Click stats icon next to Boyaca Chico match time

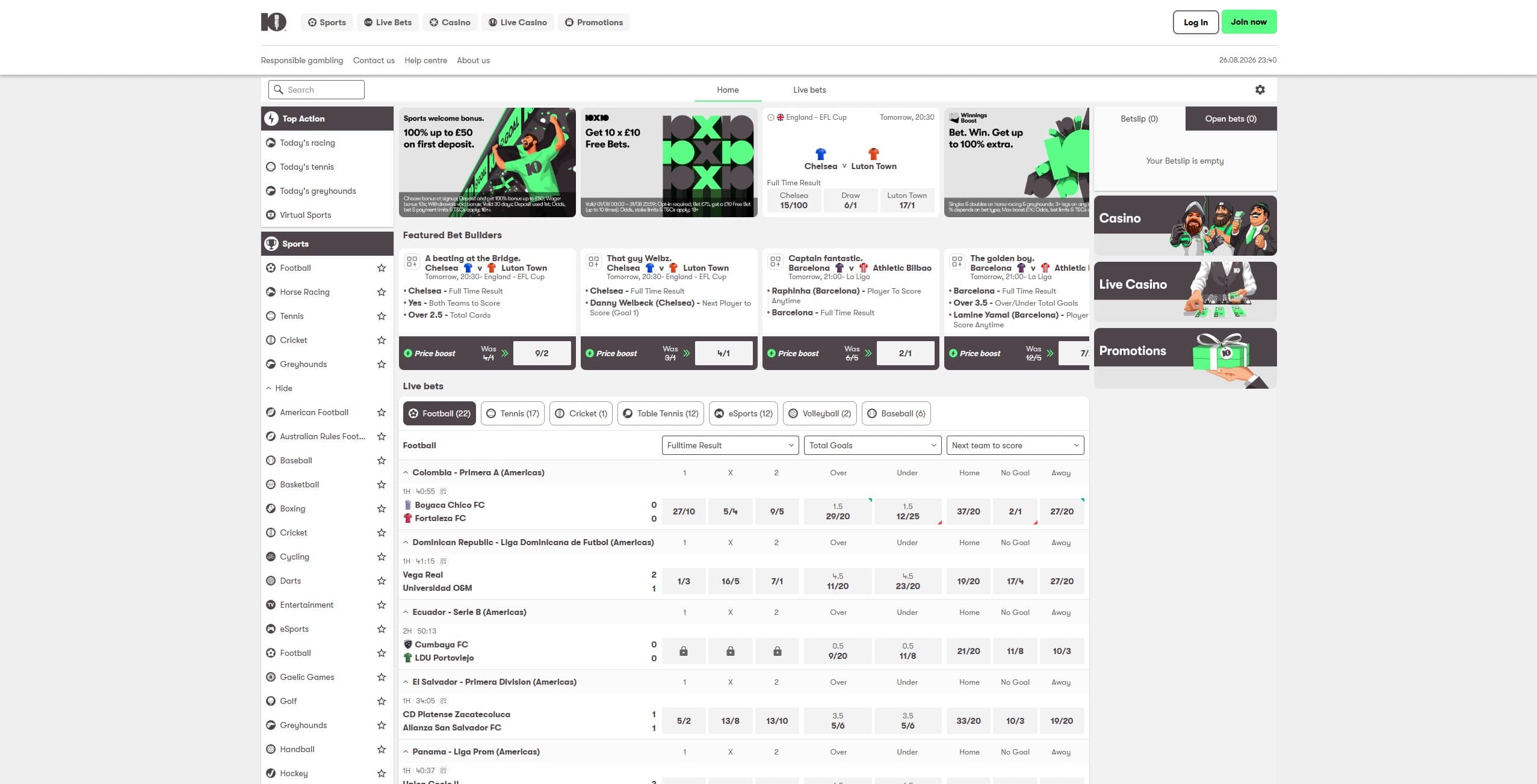coord(444,492)
